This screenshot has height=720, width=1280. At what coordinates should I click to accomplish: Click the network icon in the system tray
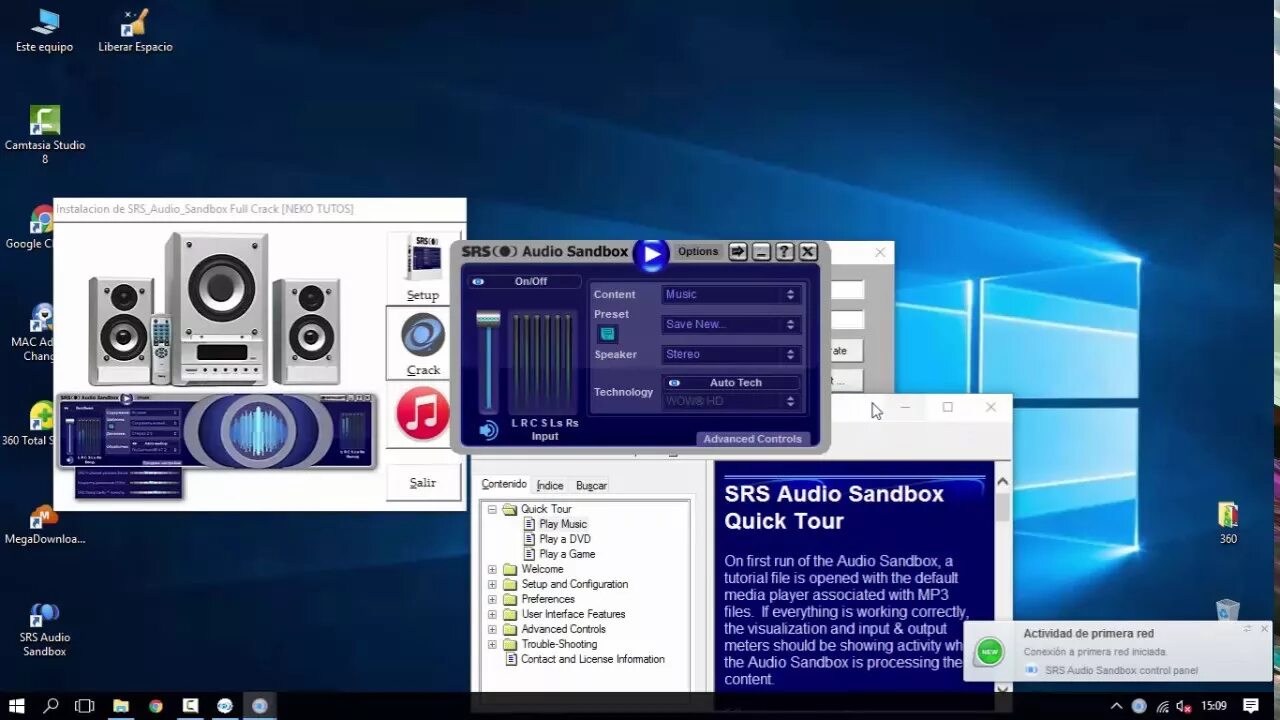1162,706
